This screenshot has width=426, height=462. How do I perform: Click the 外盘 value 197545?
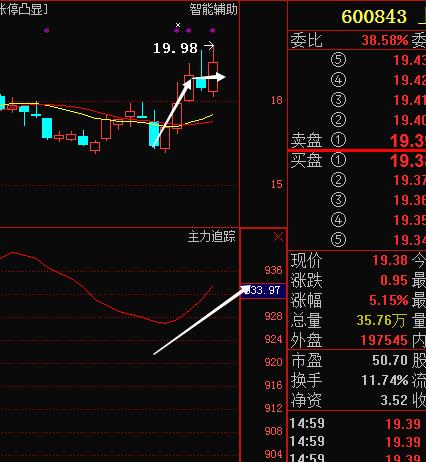[x=384, y=340]
